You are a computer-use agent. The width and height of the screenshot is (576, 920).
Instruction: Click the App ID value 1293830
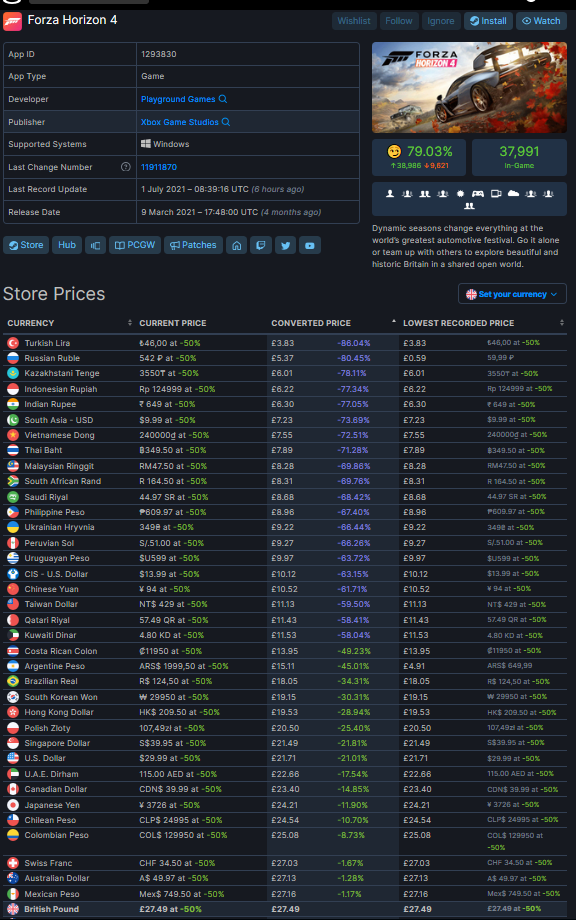pos(158,54)
